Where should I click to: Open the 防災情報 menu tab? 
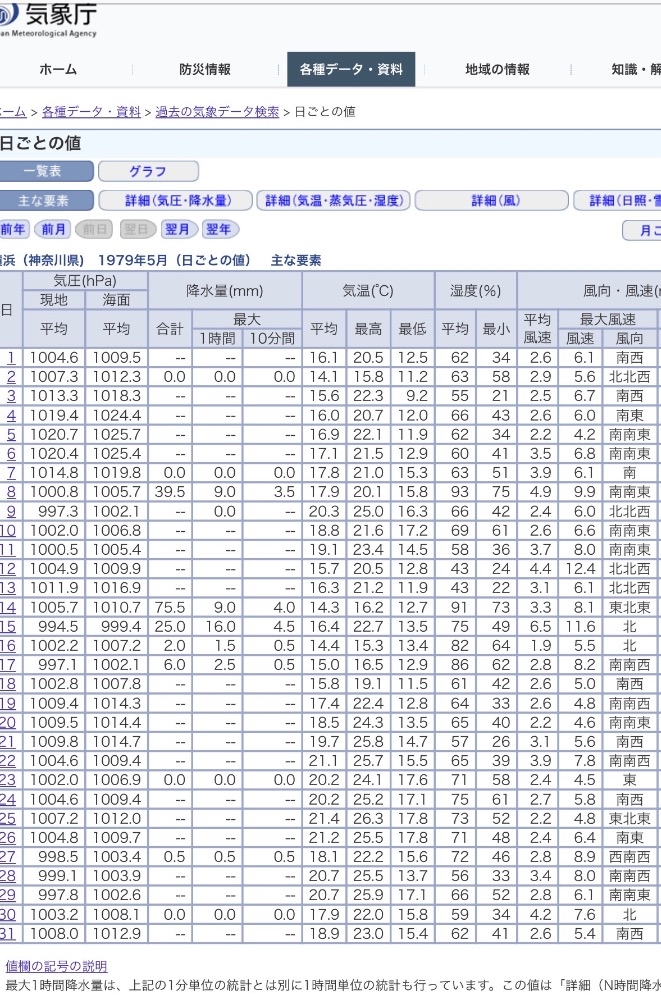[204, 70]
